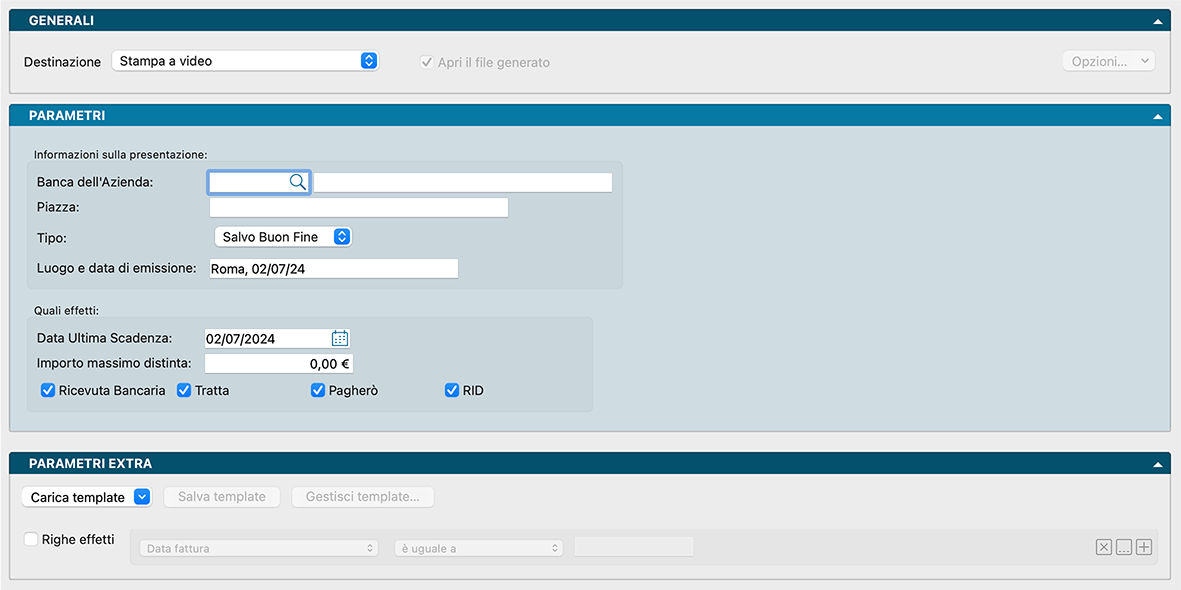Uncheck the RID checkbox
1181x590 pixels.
tap(452, 390)
